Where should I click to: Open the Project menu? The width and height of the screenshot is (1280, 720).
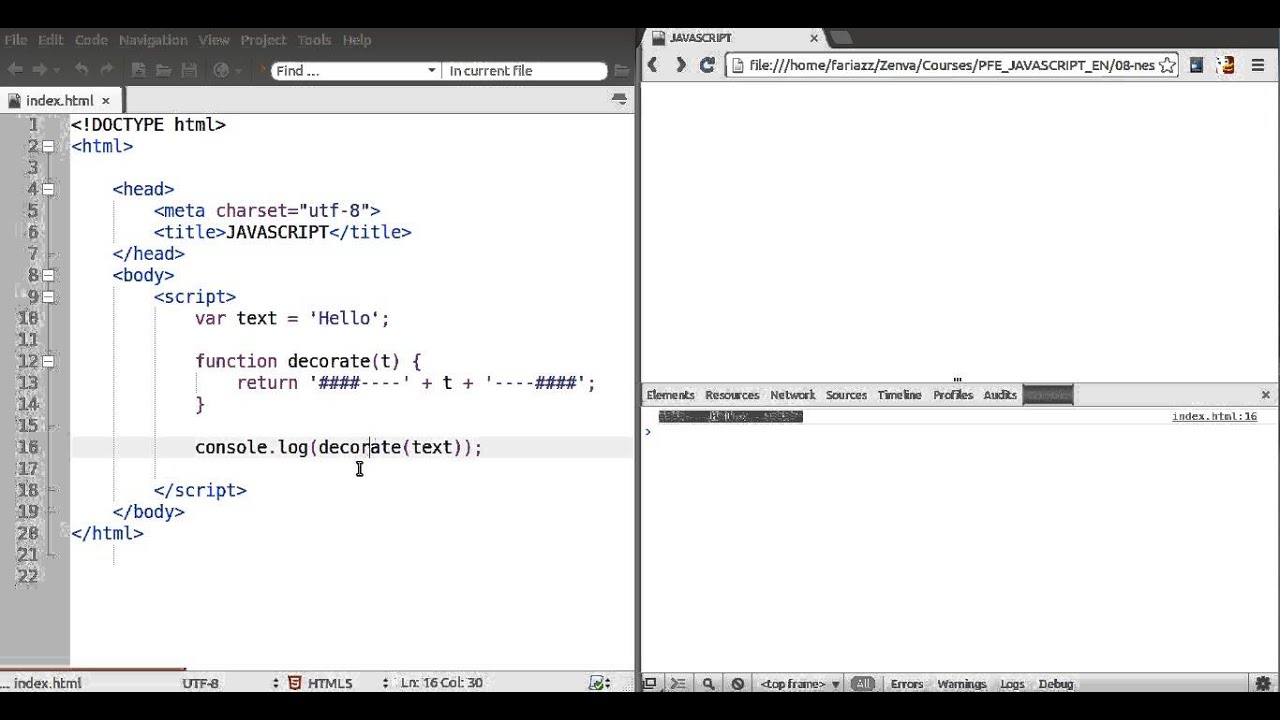tap(263, 40)
